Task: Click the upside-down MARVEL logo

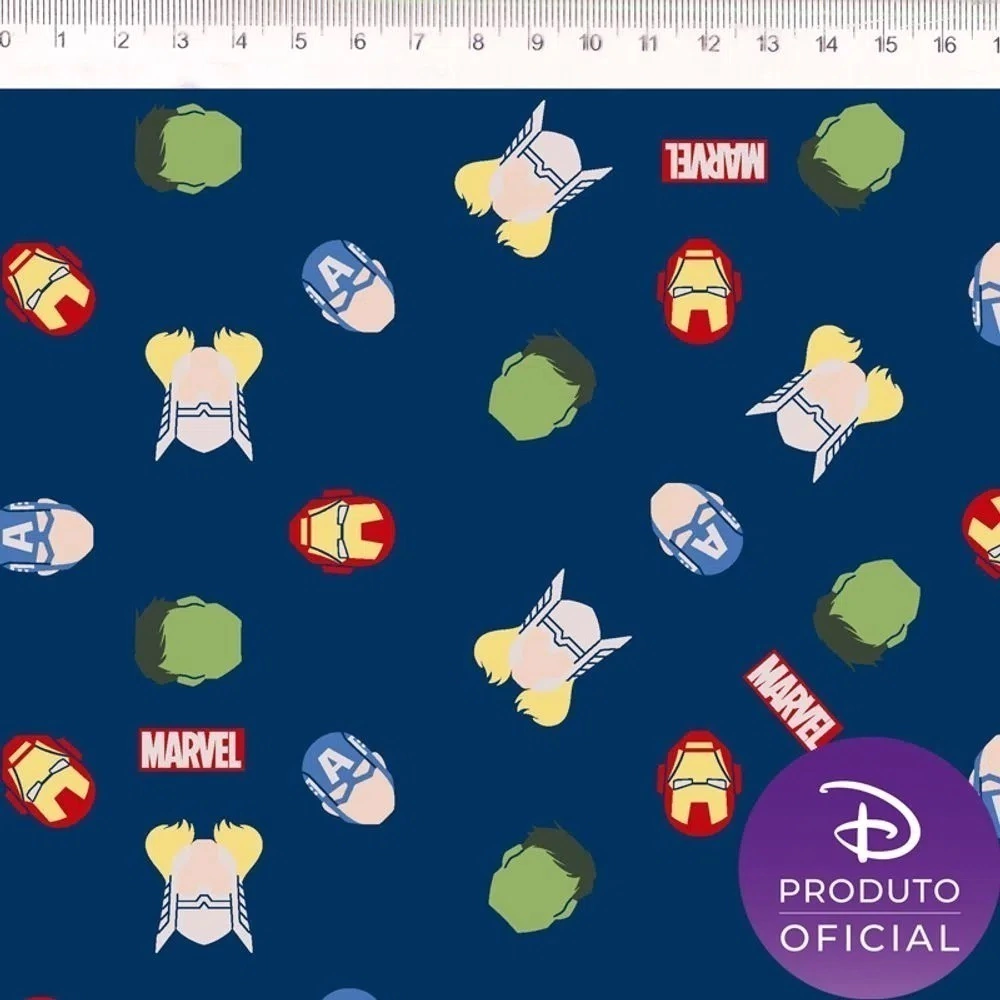Action: (714, 161)
